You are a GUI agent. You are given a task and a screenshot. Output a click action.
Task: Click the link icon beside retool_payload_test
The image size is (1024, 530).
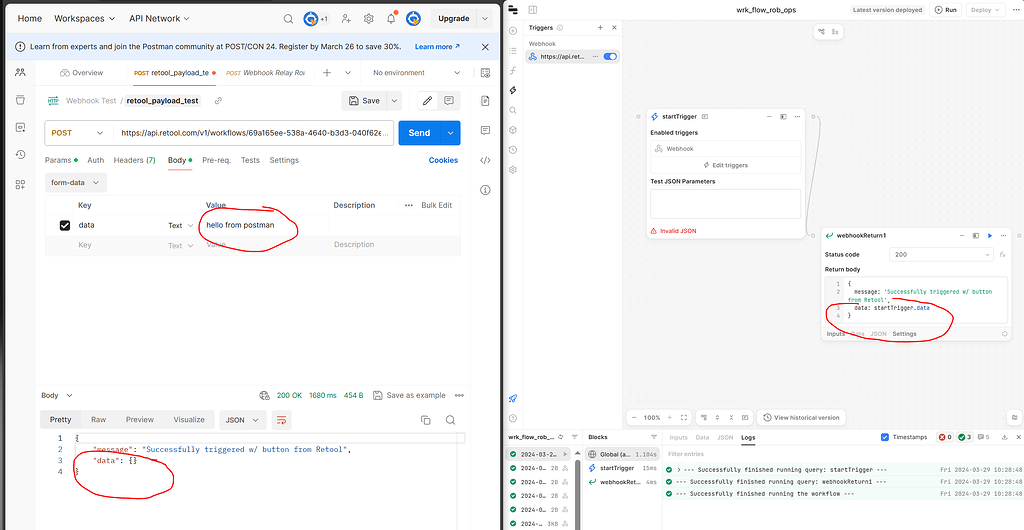coord(218,101)
